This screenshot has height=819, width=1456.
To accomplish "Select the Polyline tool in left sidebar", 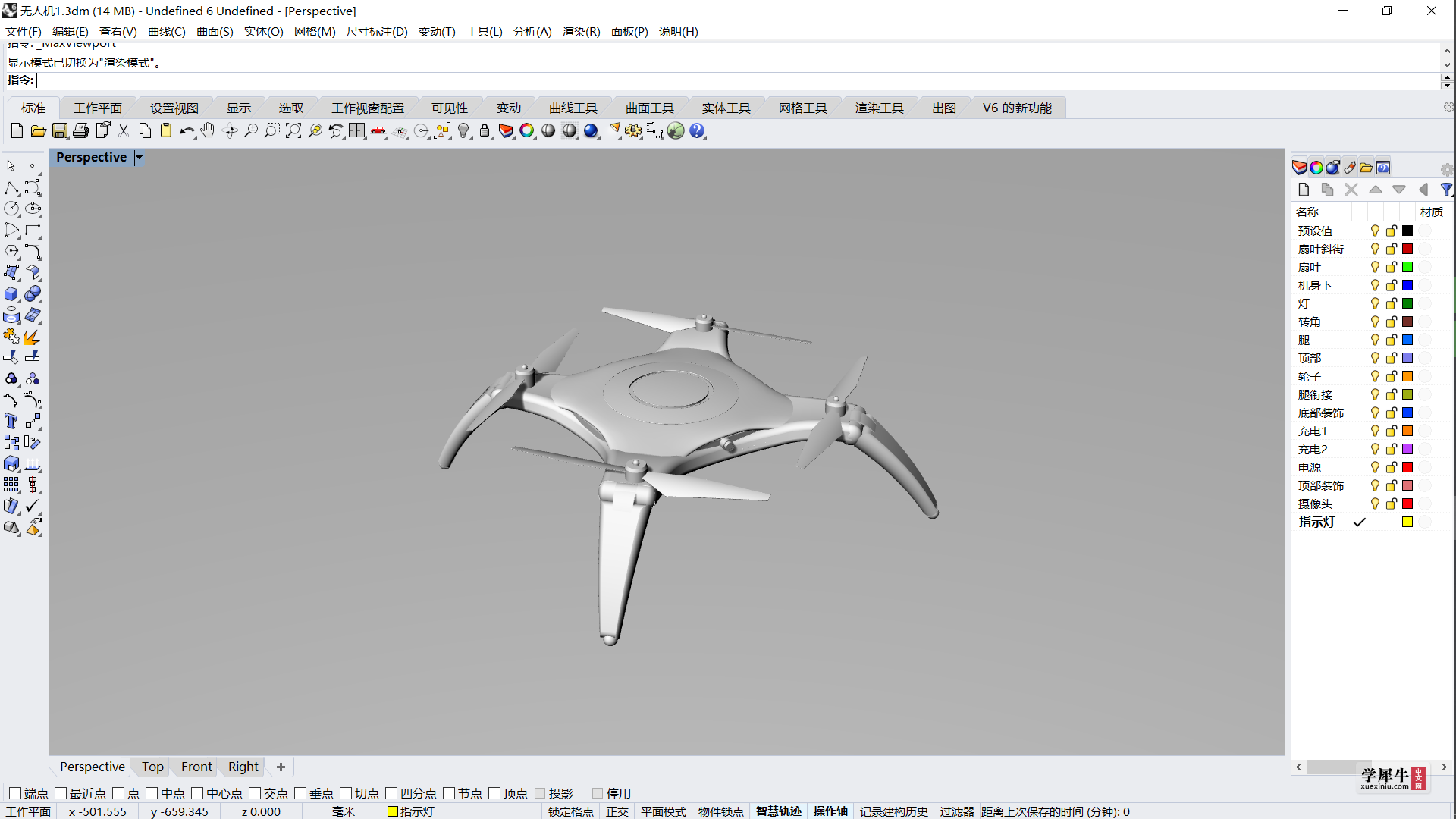I will coord(11,187).
